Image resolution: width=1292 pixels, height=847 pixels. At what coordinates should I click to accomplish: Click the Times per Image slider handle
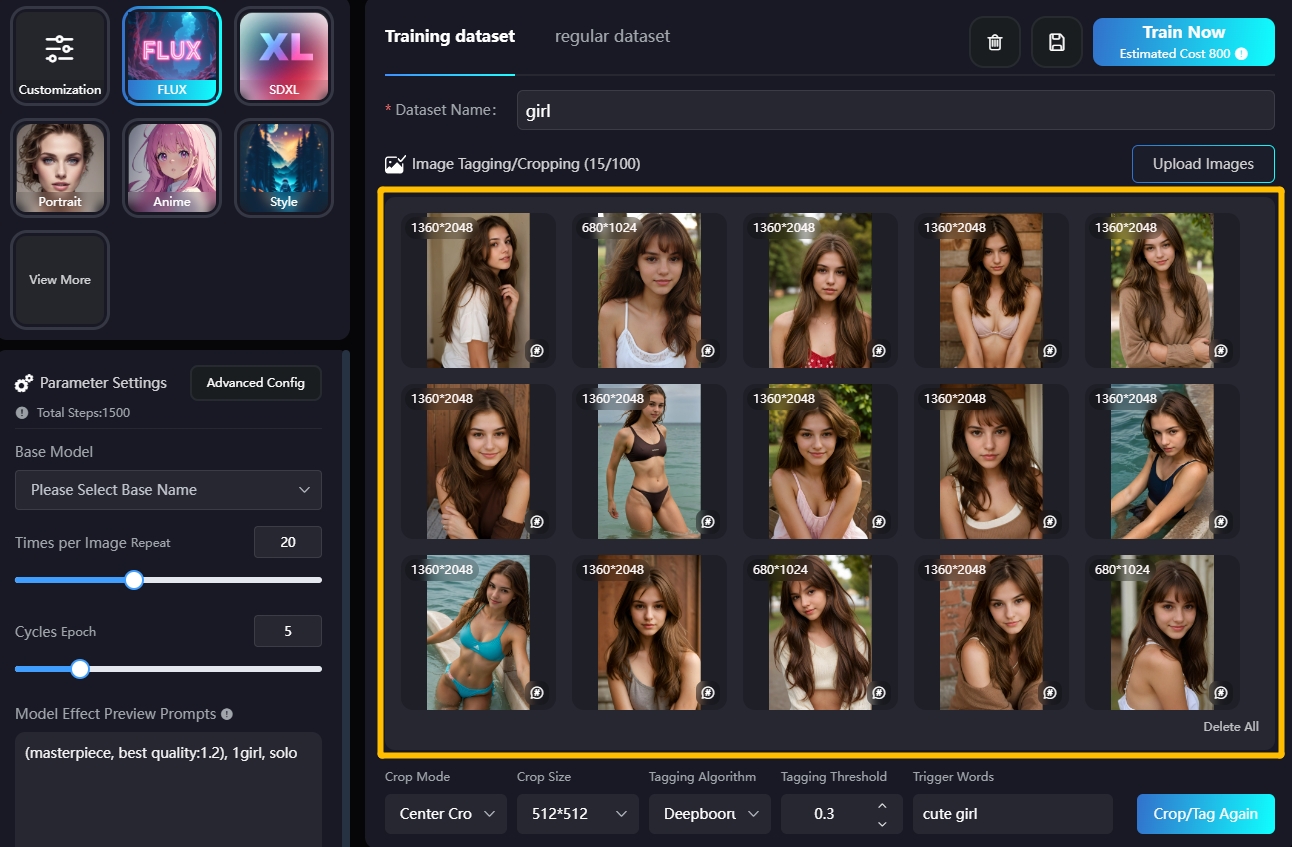[134, 580]
